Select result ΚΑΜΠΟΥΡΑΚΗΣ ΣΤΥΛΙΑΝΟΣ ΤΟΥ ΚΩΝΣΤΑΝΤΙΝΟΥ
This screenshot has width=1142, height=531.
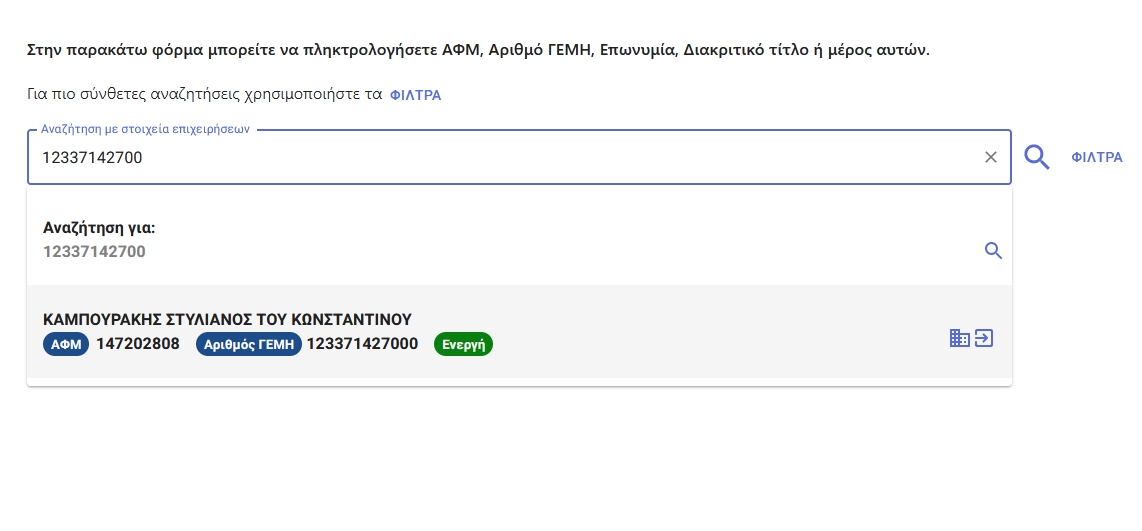click(x=519, y=331)
